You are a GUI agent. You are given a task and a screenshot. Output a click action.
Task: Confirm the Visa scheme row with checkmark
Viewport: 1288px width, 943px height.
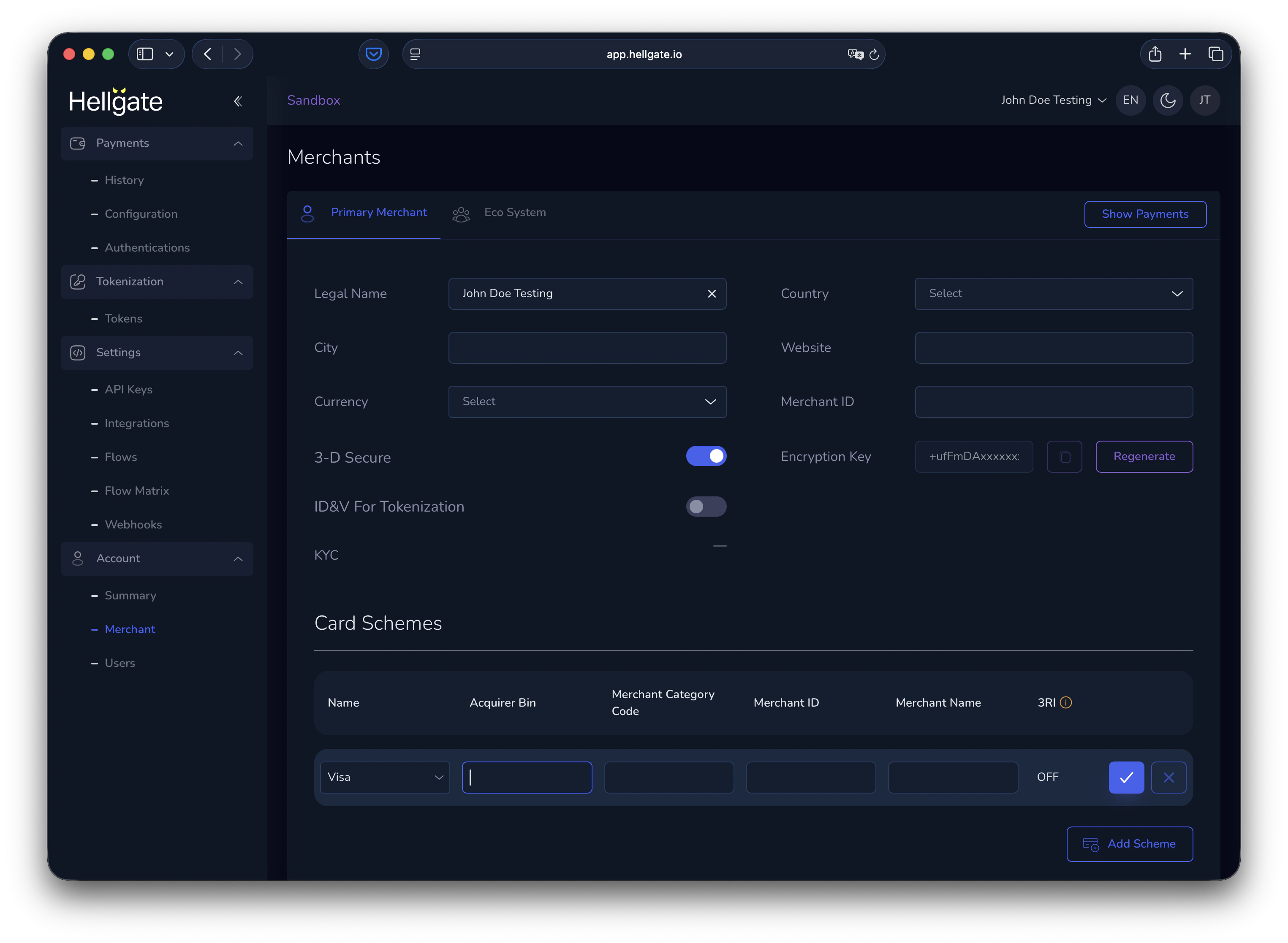1126,777
